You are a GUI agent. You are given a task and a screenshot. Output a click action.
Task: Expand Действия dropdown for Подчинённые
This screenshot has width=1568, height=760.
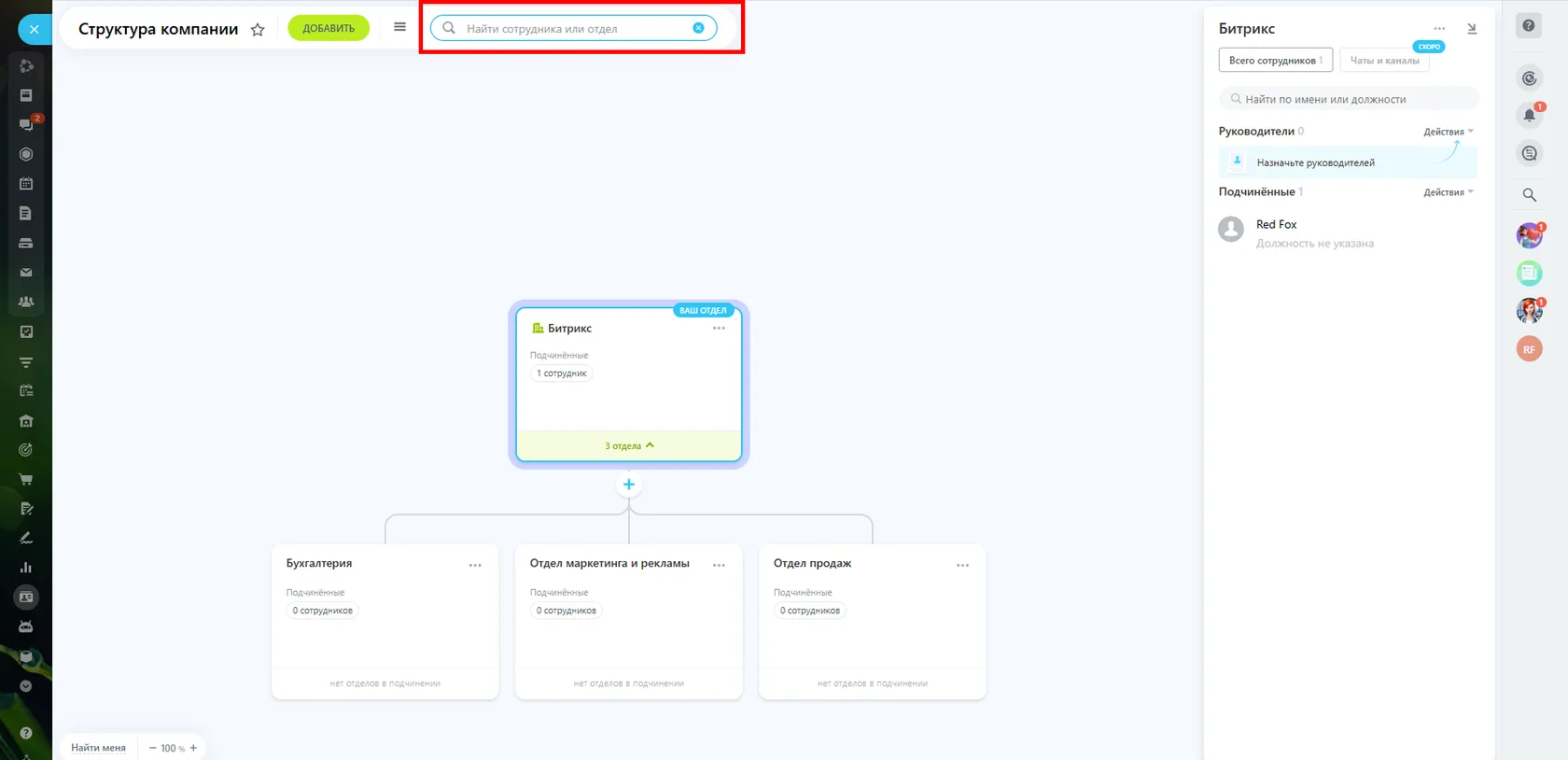point(1449,192)
